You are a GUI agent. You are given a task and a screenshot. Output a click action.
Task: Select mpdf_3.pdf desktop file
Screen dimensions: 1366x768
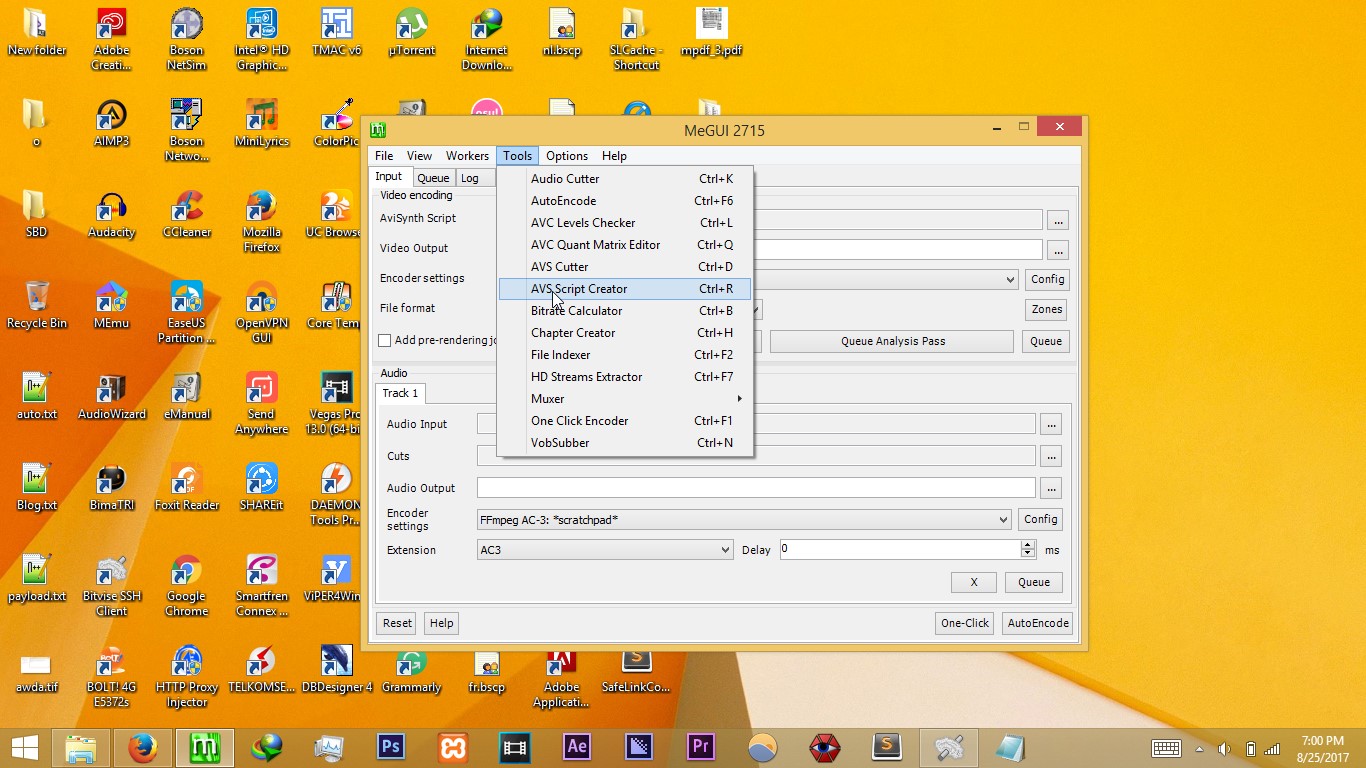[x=711, y=33]
